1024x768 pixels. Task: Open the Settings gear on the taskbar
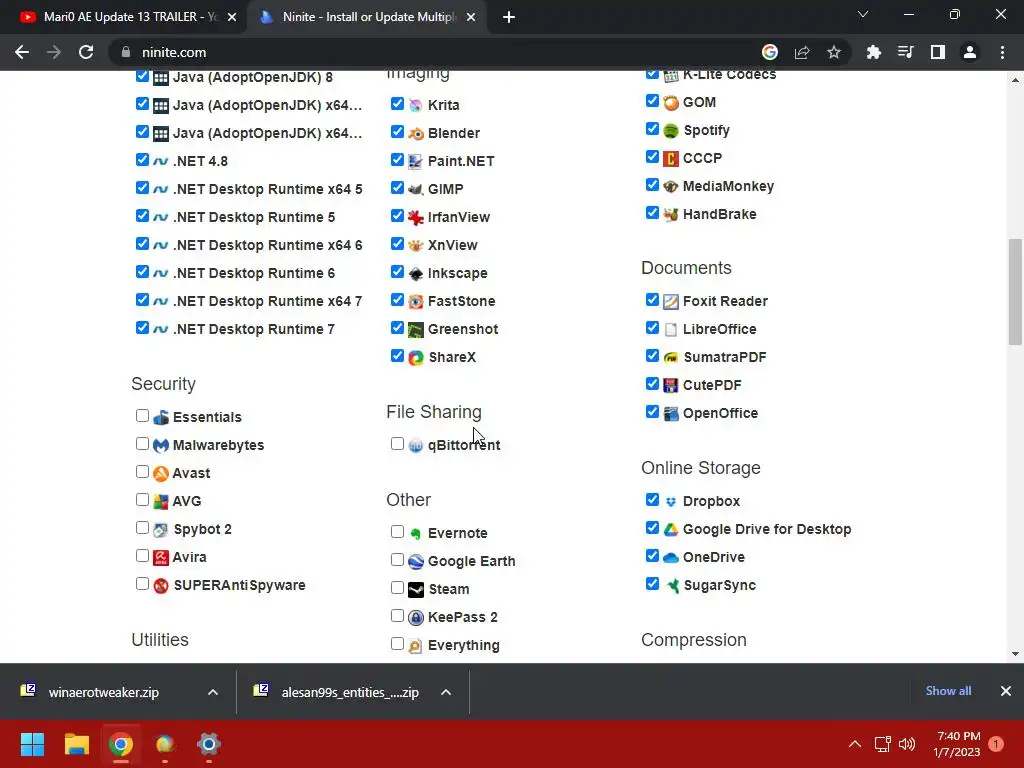coord(209,744)
